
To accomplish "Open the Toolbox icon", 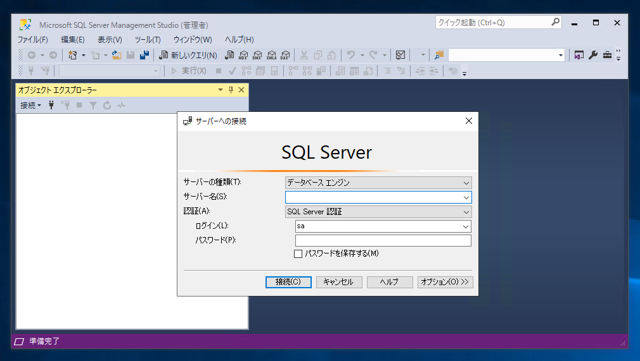I will [607, 55].
